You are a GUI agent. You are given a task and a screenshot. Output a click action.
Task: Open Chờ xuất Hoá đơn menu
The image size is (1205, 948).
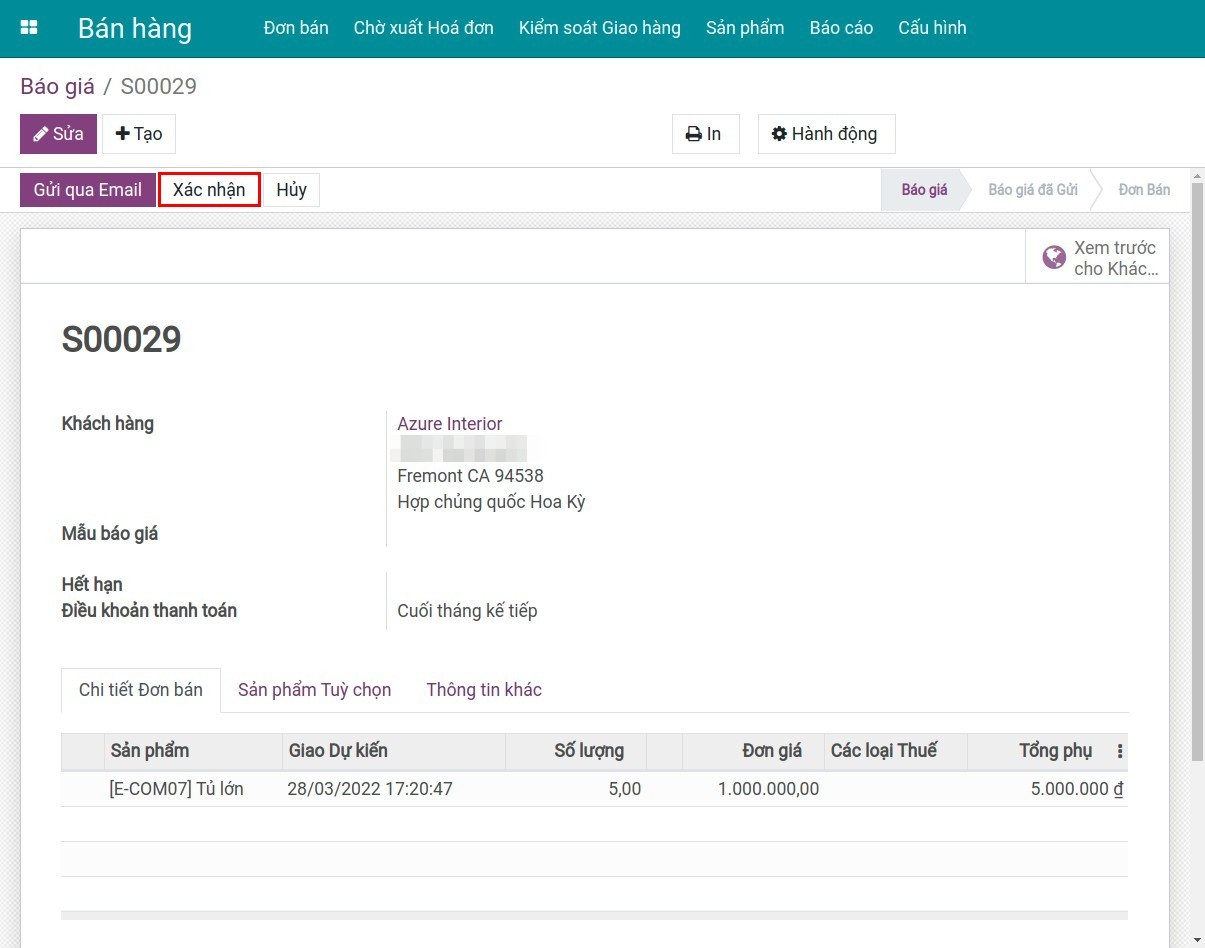tap(424, 28)
